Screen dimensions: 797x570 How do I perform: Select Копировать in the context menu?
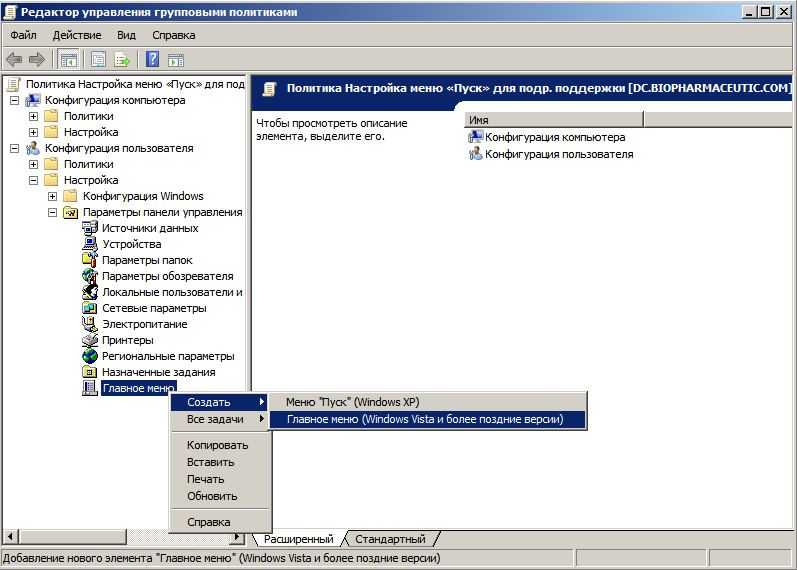point(219,445)
